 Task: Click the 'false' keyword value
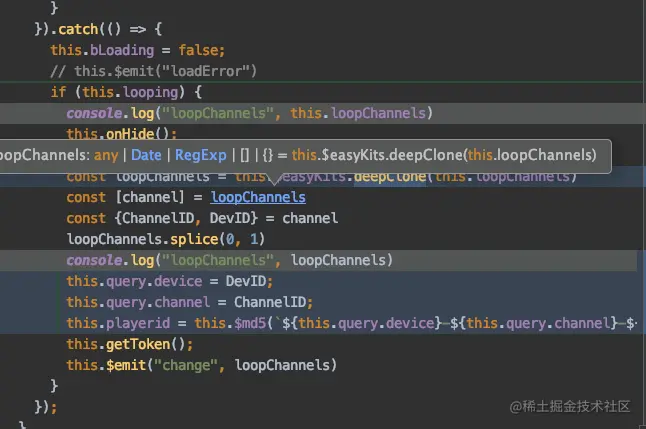pos(198,50)
